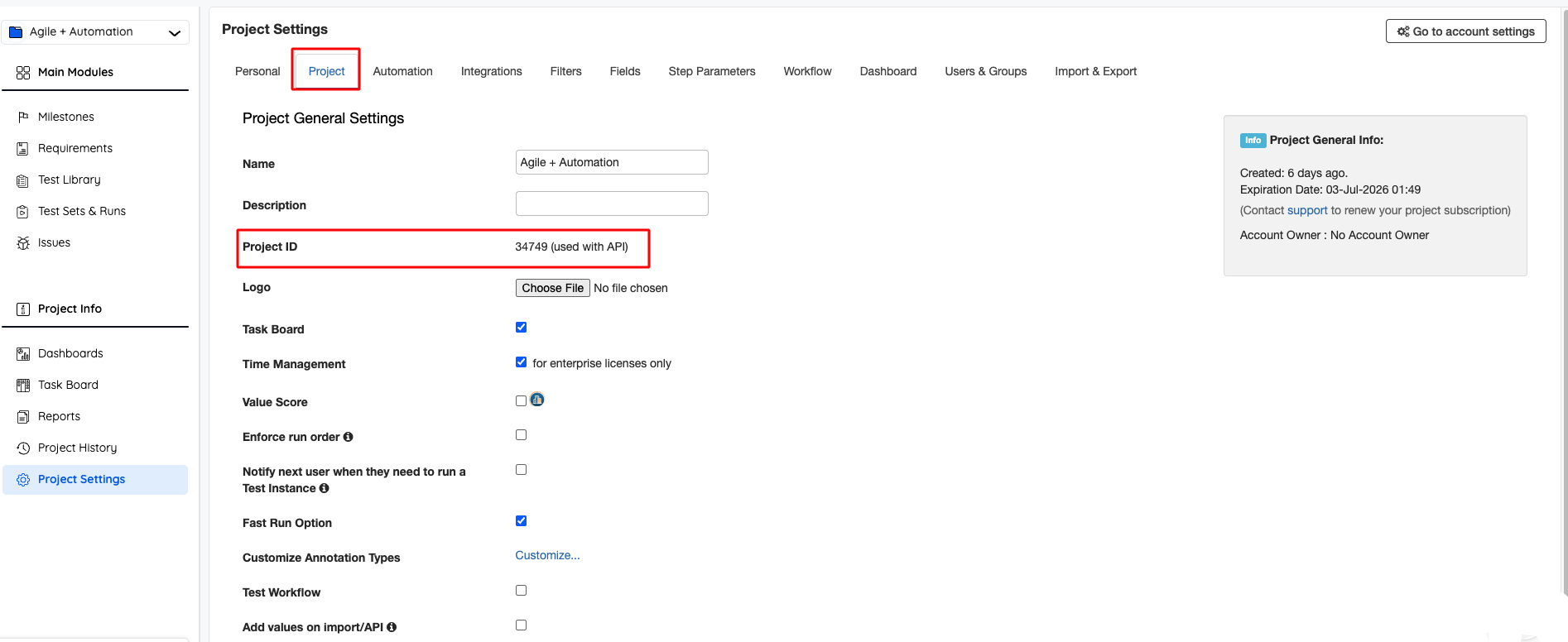Viewport: 1568px width, 642px height.
Task: Click the Enforce run order info icon
Action: (x=349, y=437)
